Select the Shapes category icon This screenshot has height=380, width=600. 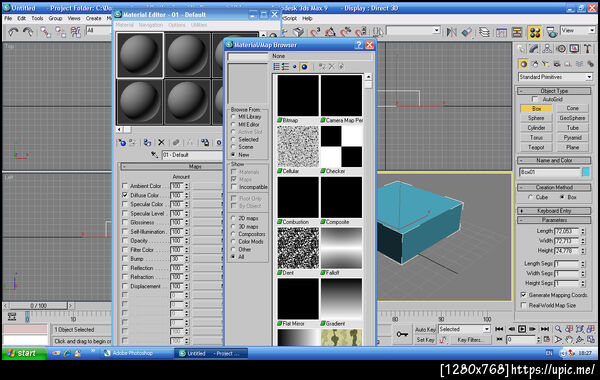click(535, 64)
